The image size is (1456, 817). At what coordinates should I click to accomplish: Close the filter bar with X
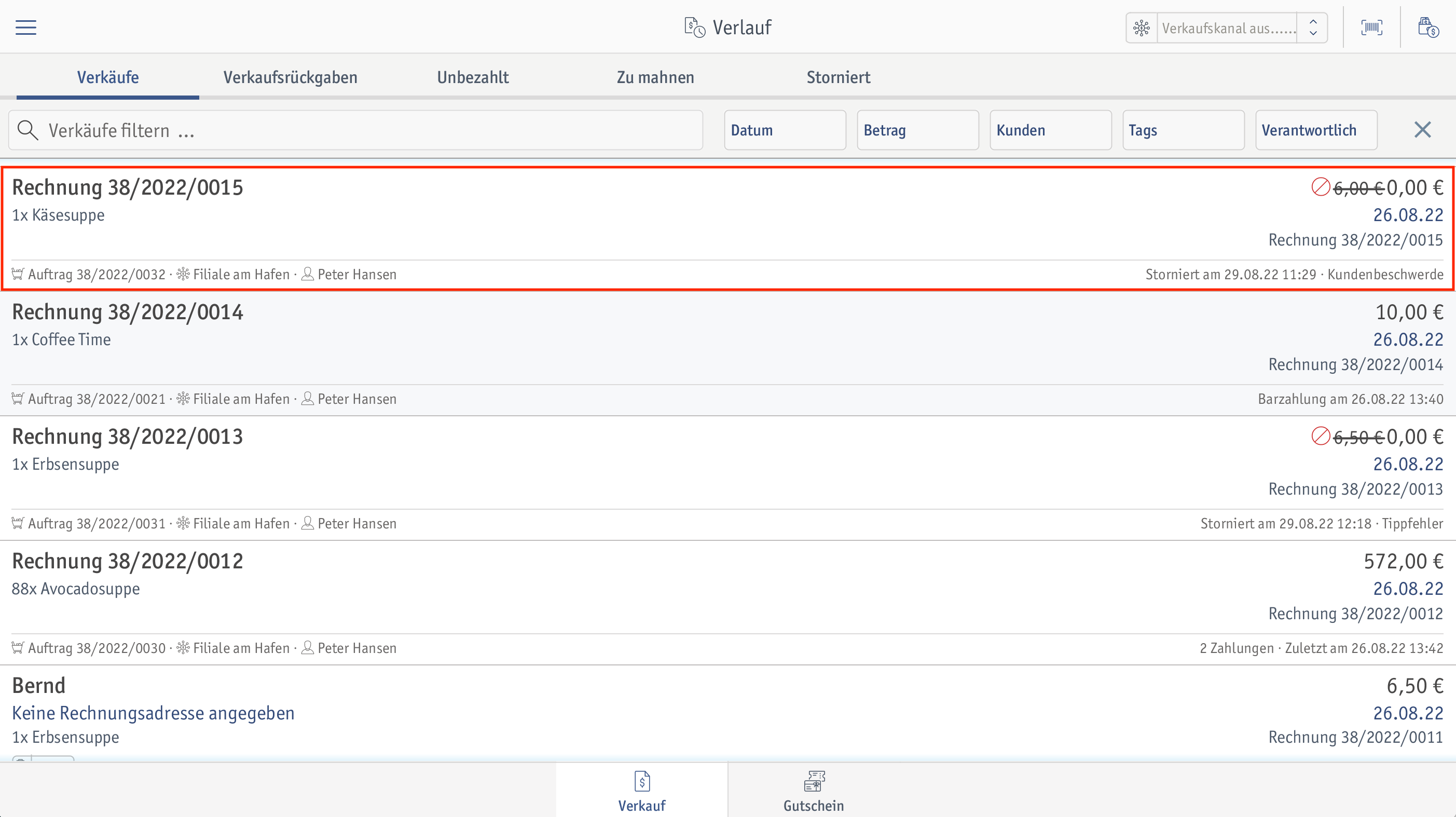click(1423, 130)
